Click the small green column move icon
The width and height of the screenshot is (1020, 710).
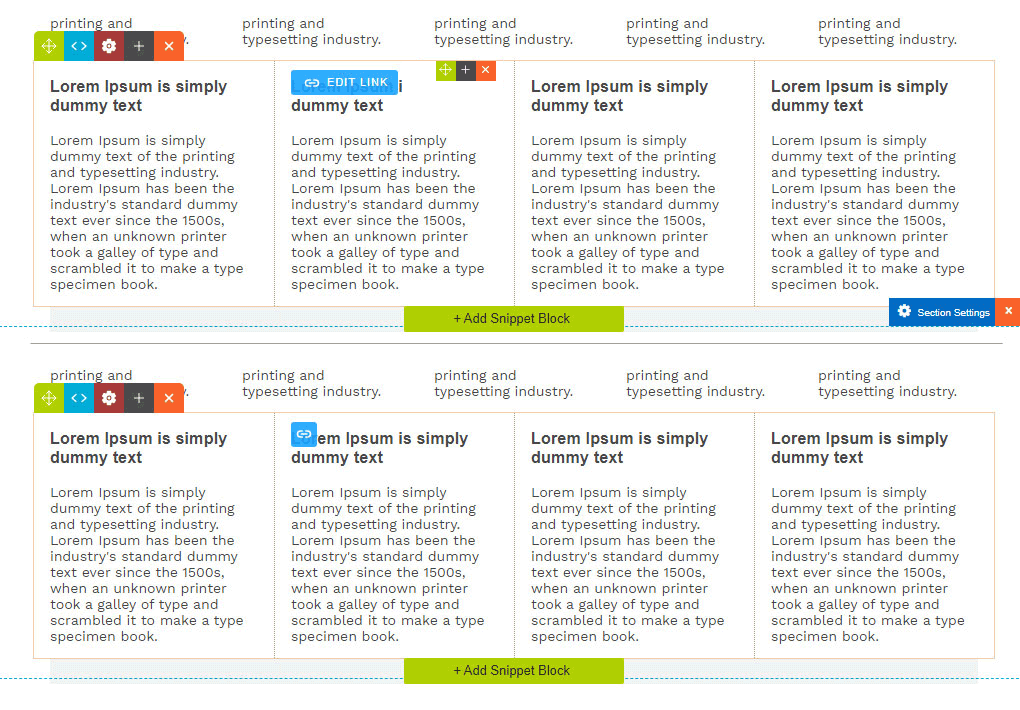446,70
